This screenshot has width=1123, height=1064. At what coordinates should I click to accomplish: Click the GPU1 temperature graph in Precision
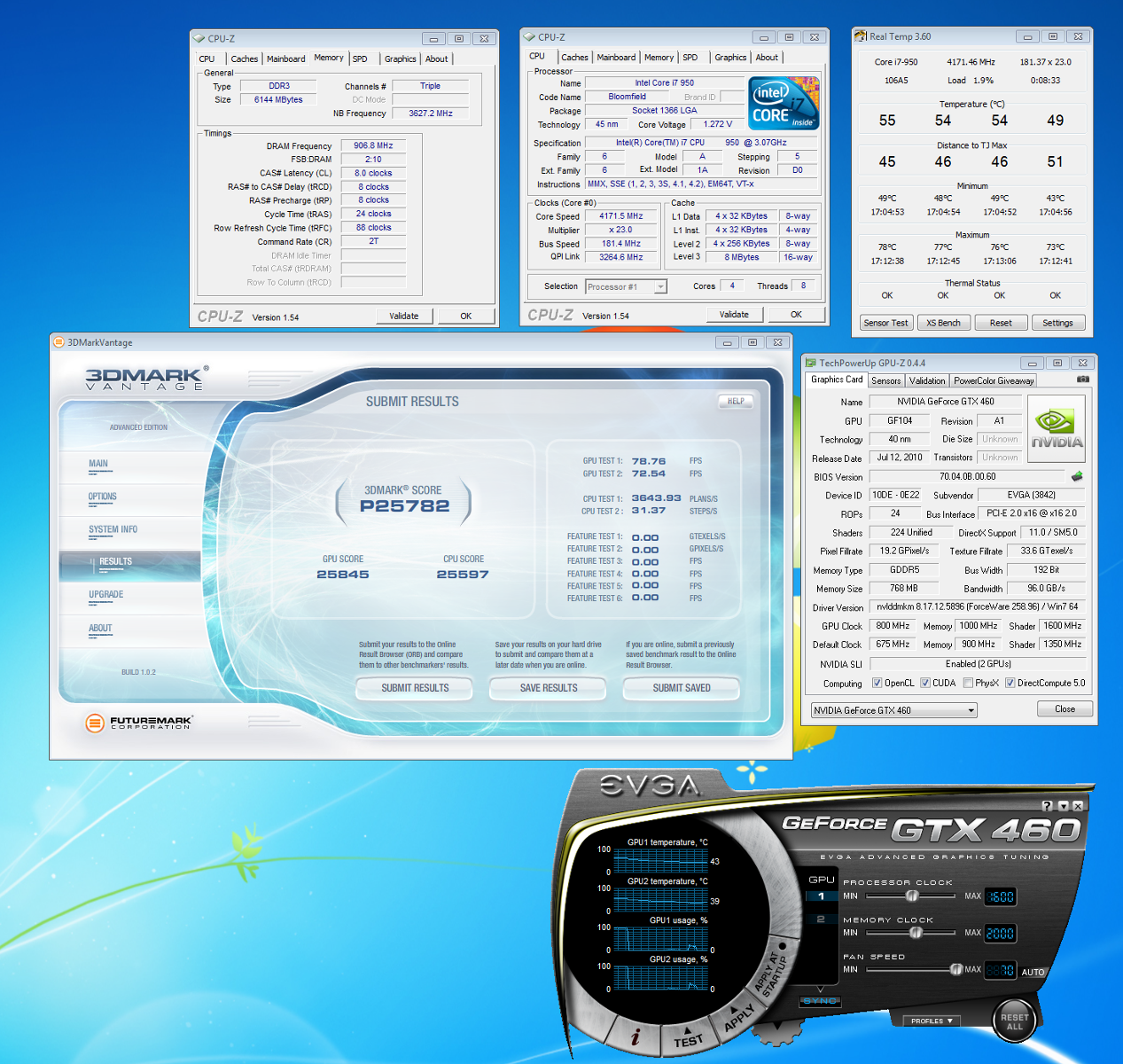pyautogui.click(x=660, y=859)
